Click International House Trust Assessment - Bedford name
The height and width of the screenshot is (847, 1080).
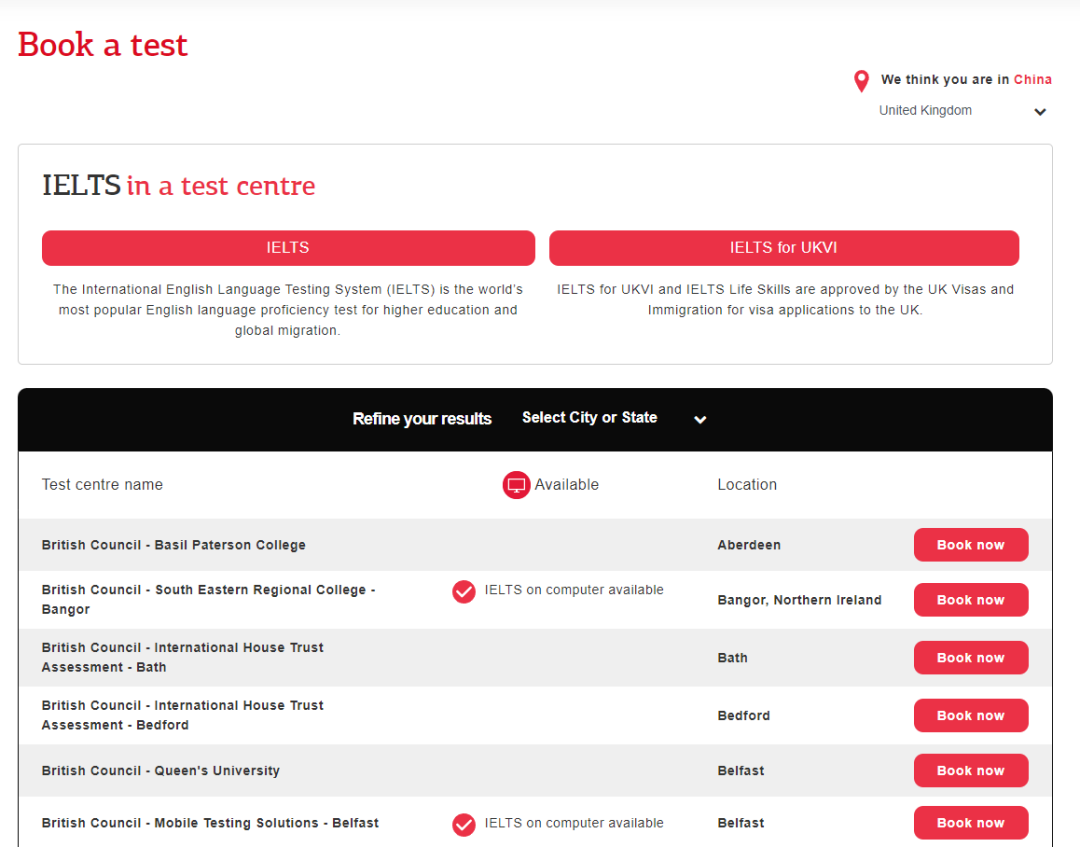183,715
